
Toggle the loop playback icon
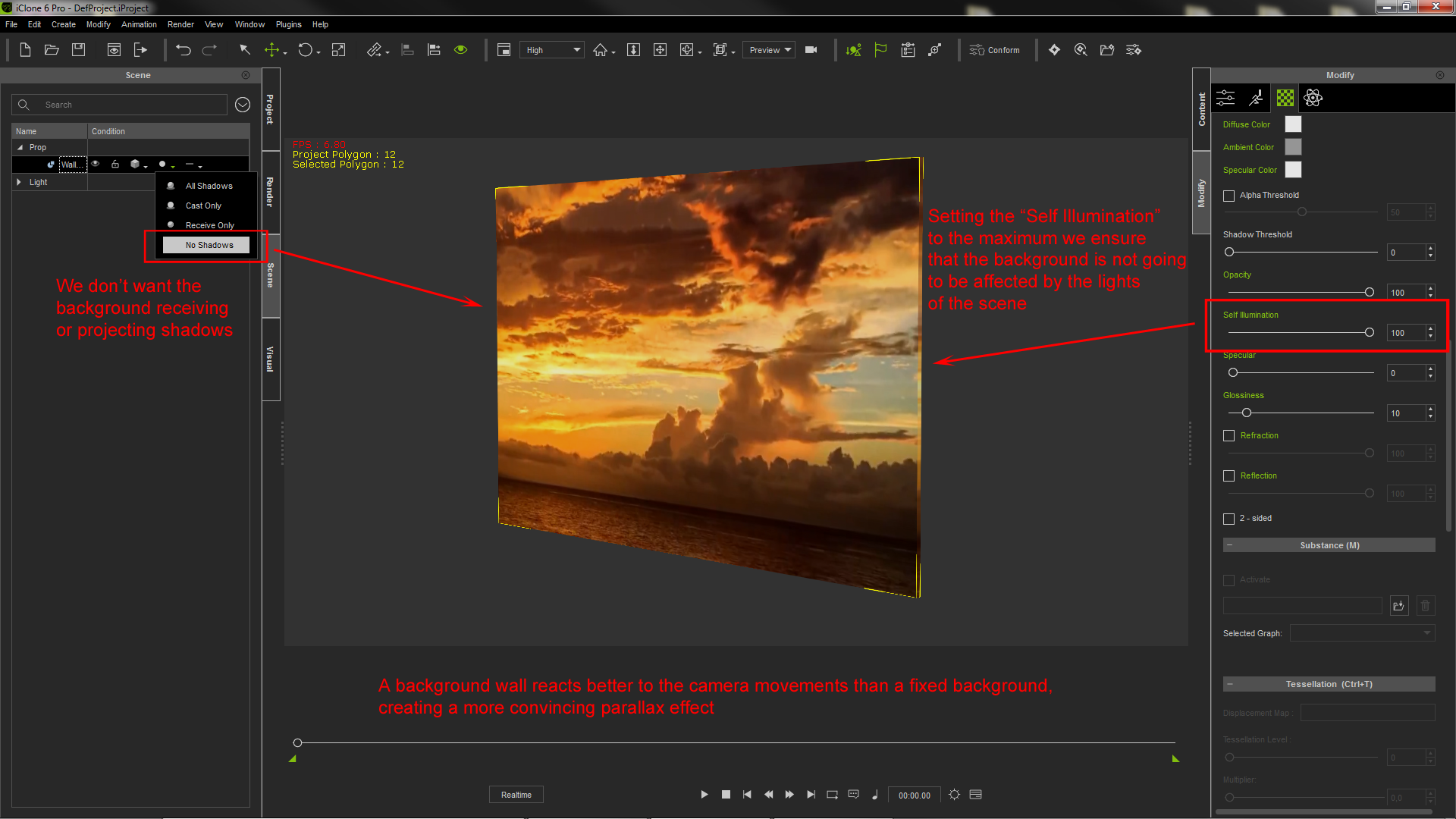tap(832, 795)
